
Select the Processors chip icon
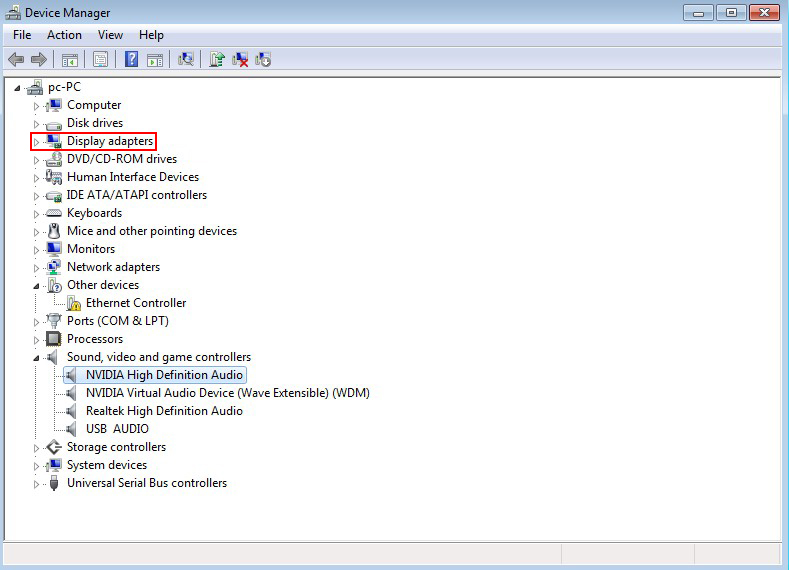(x=53, y=339)
